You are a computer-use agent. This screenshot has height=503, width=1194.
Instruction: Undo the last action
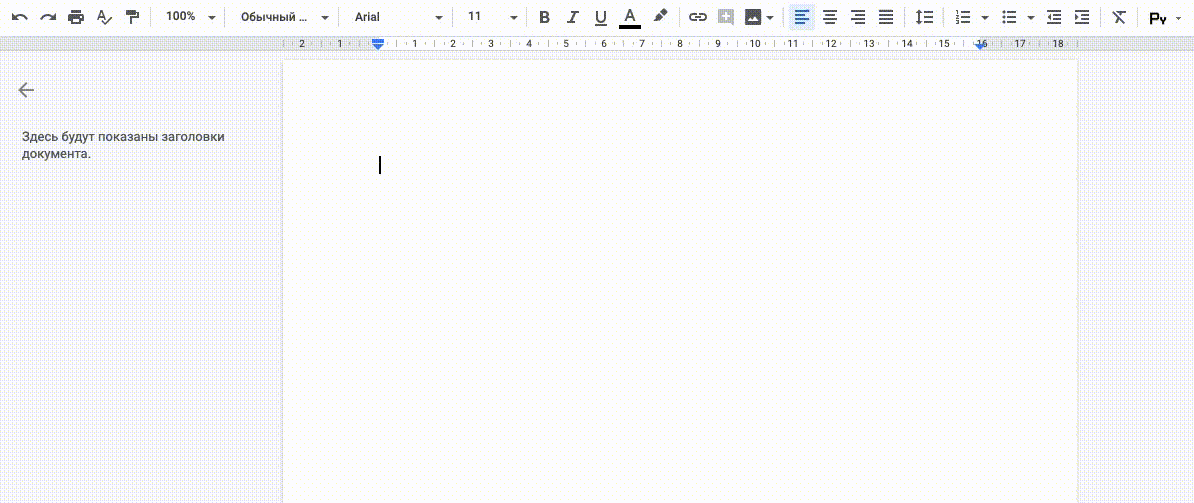pyautogui.click(x=20, y=17)
